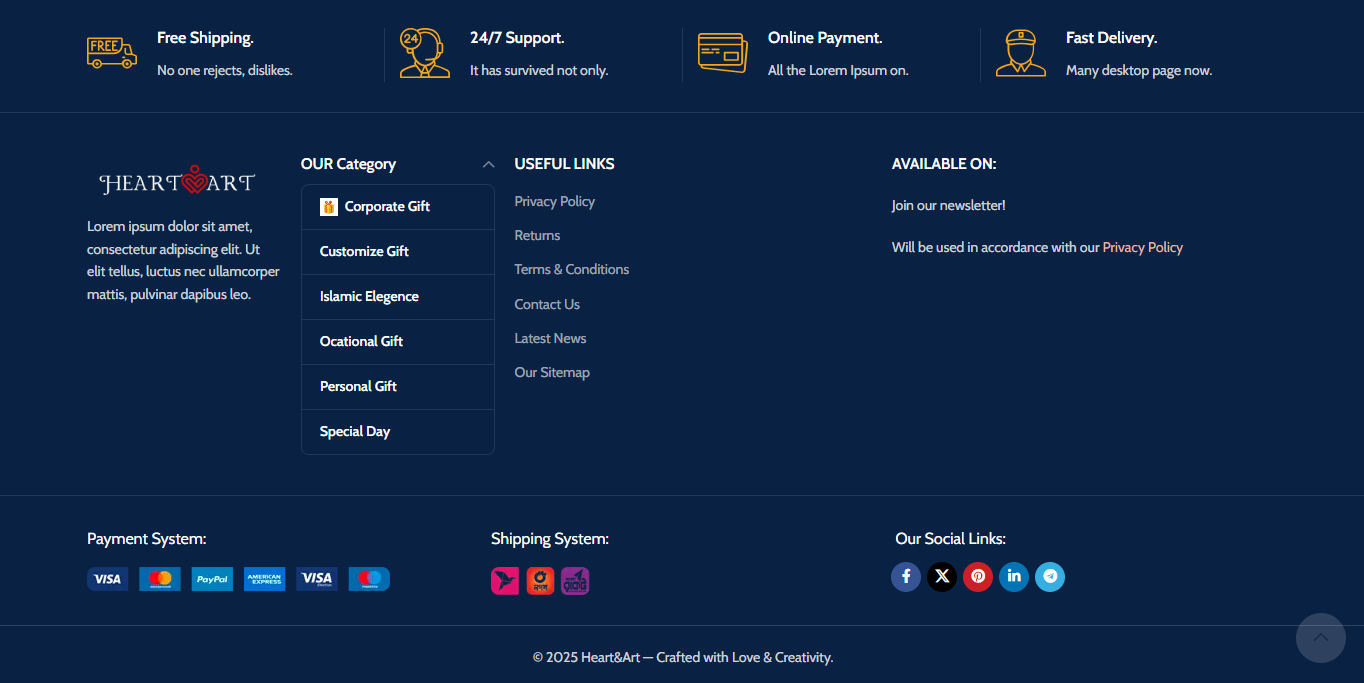Select the PayPal payment icon
This screenshot has height=683, width=1364.
(x=212, y=579)
